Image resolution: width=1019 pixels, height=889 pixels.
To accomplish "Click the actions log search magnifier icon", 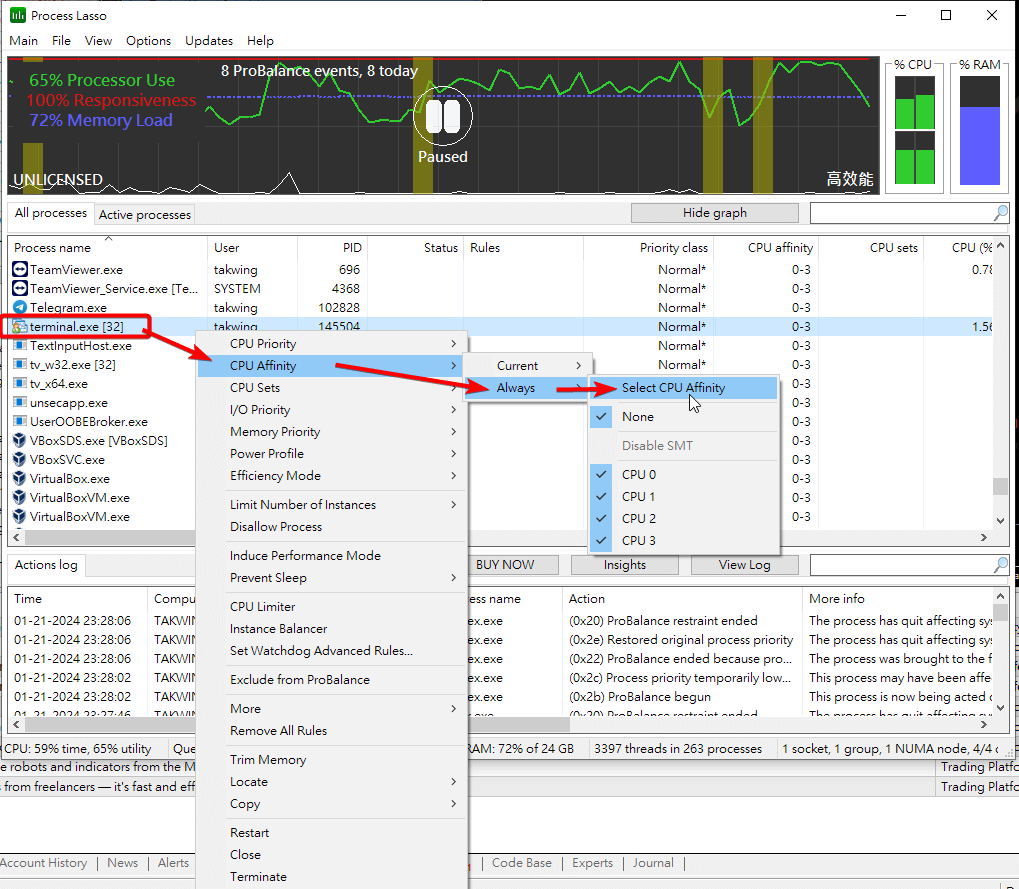I will (1001, 565).
